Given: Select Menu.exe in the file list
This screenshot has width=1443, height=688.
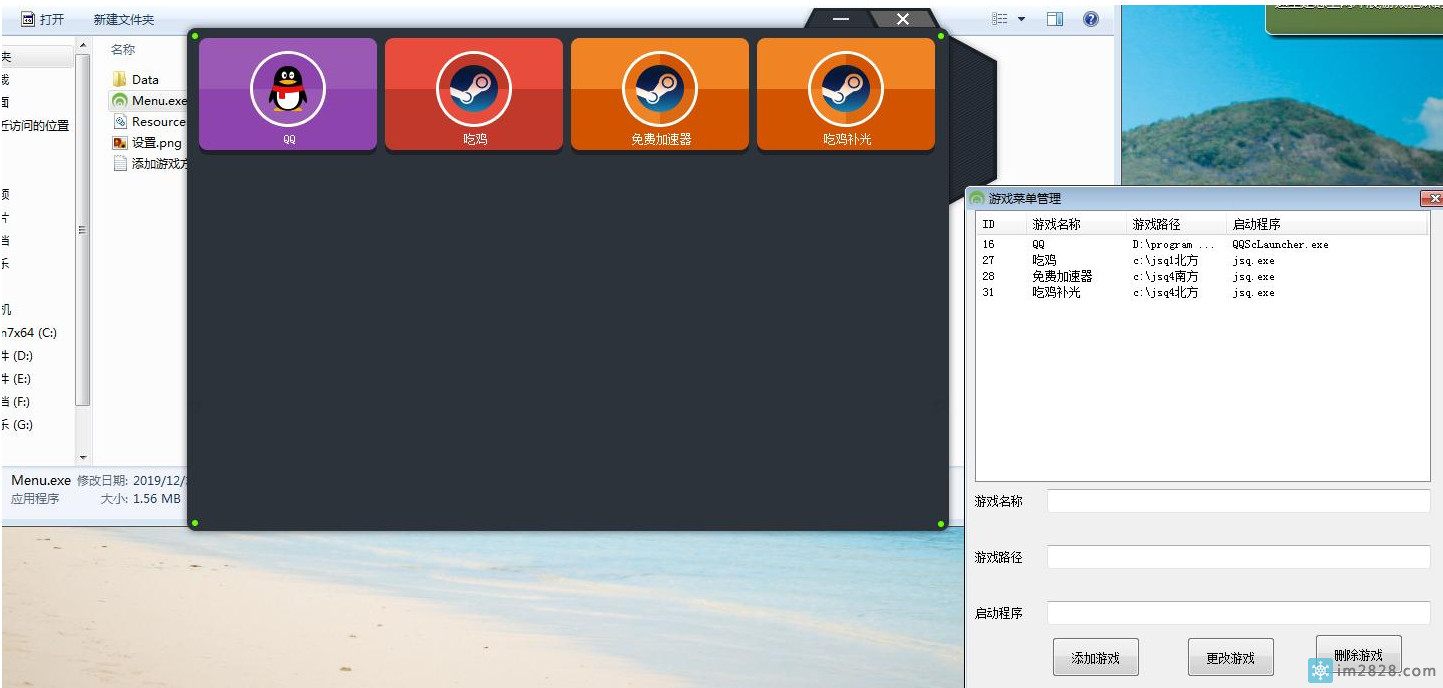Looking at the screenshot, I should 158,101.
